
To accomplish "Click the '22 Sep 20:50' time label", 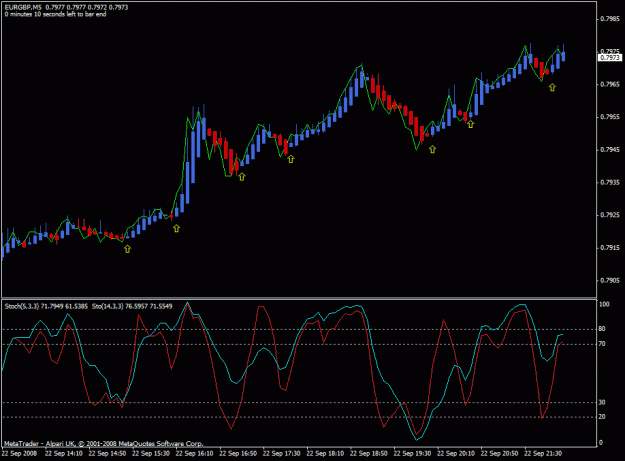I will point(499,453).
